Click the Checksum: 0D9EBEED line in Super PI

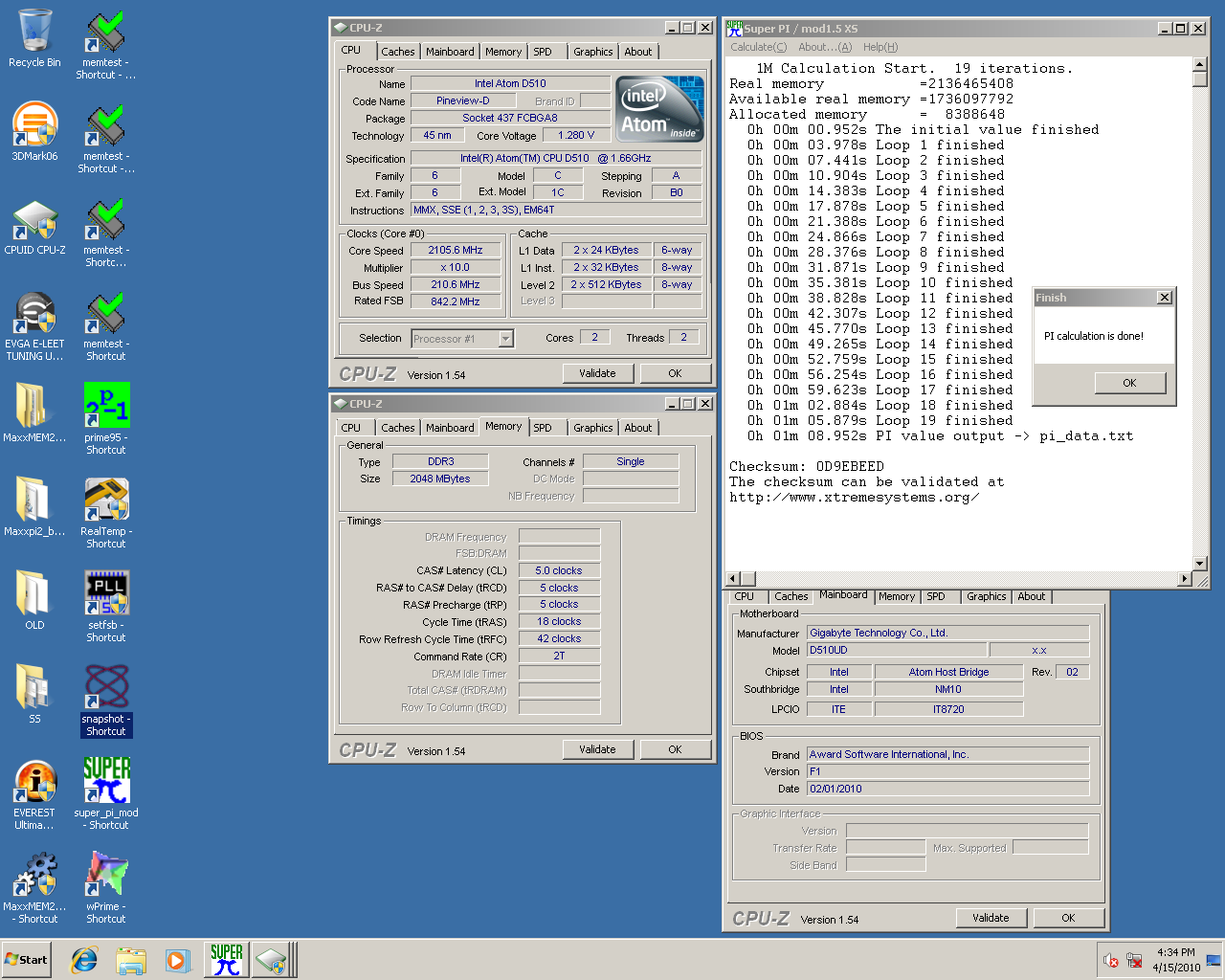click(807, 466)
